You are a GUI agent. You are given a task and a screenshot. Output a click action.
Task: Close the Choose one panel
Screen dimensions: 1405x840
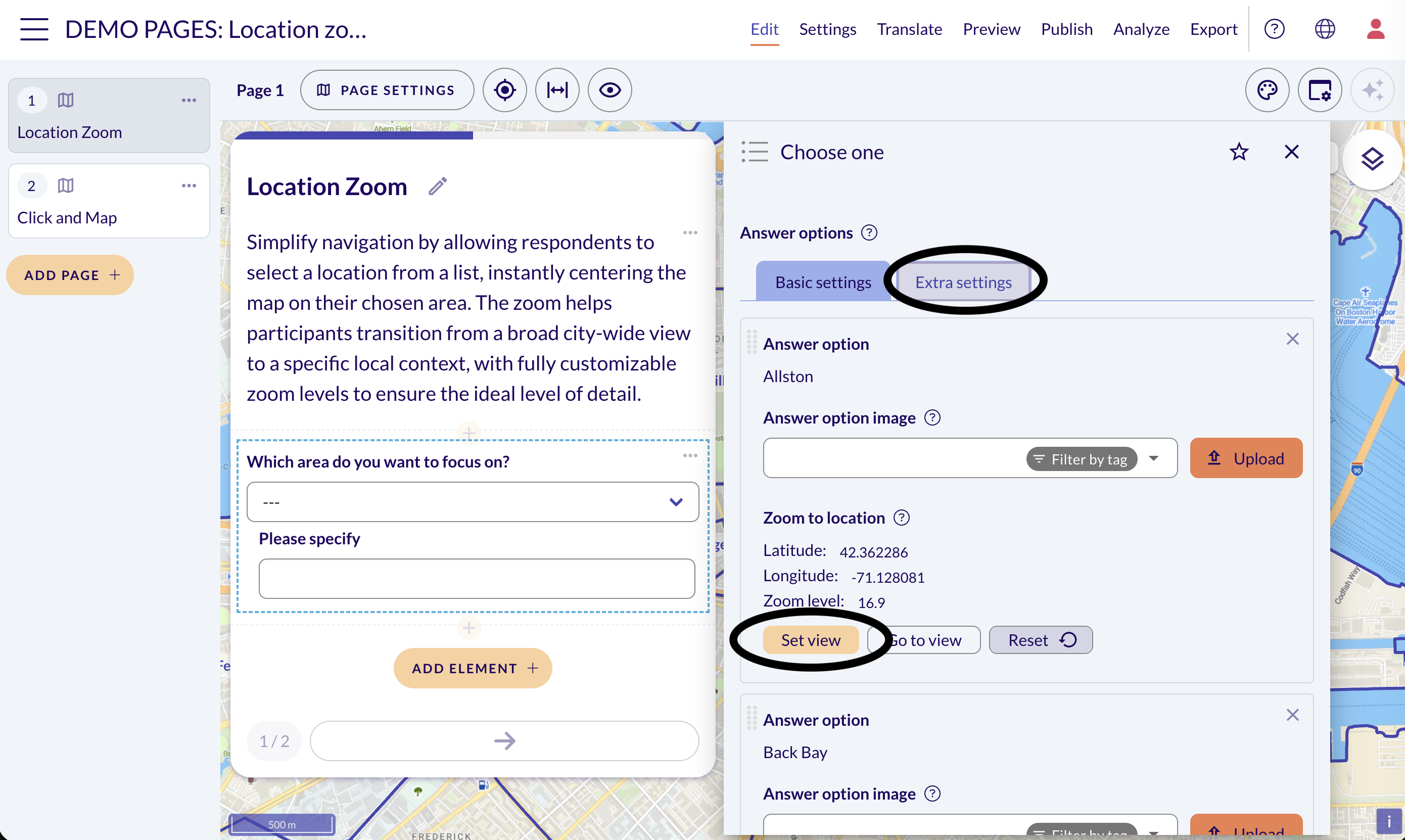click(x=1292, y=152)
